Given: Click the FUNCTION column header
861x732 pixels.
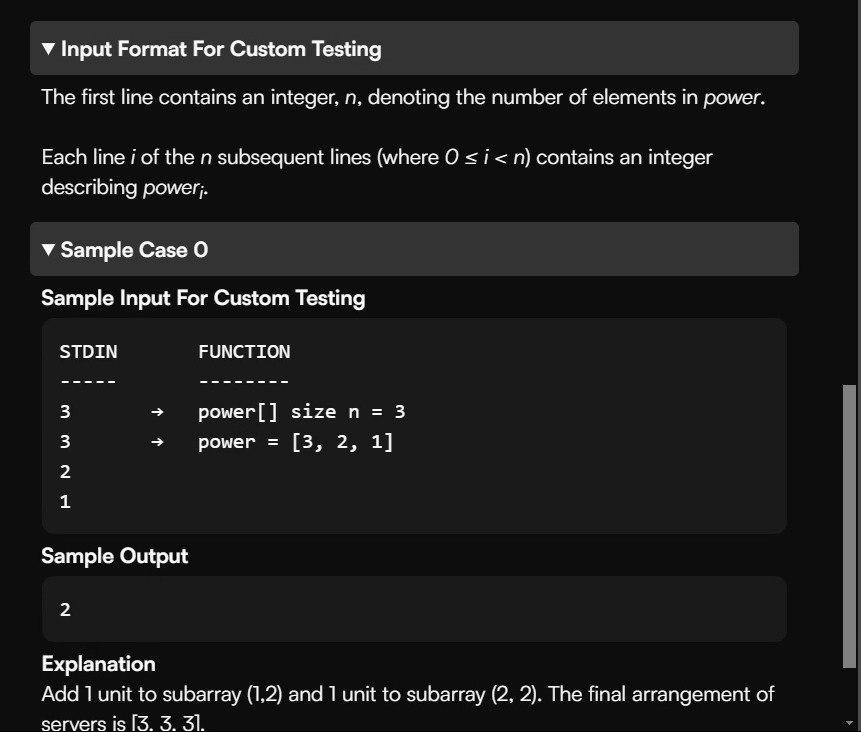Looking at the screenshot, I should pyautogui.click(x=244, y=352).
